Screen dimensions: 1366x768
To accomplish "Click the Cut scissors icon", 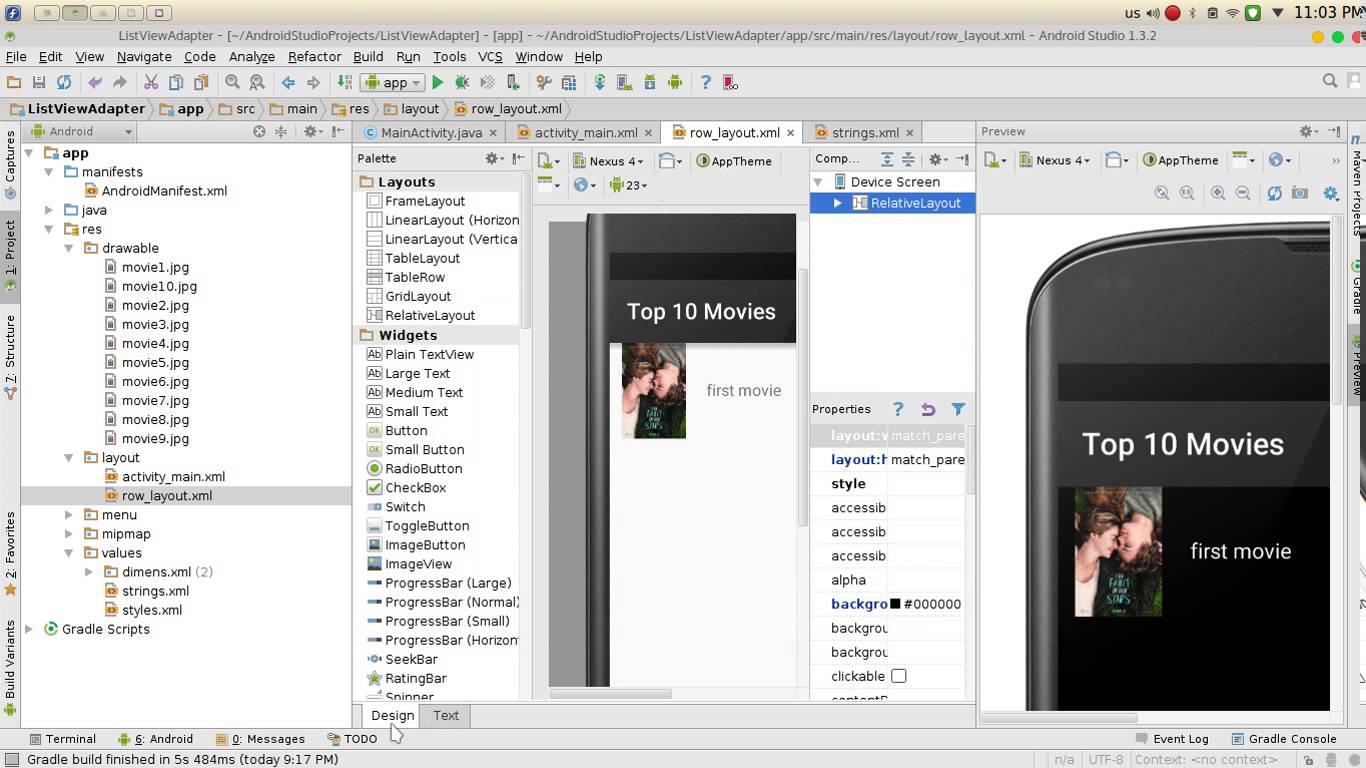I will click(x=151, y=83).
